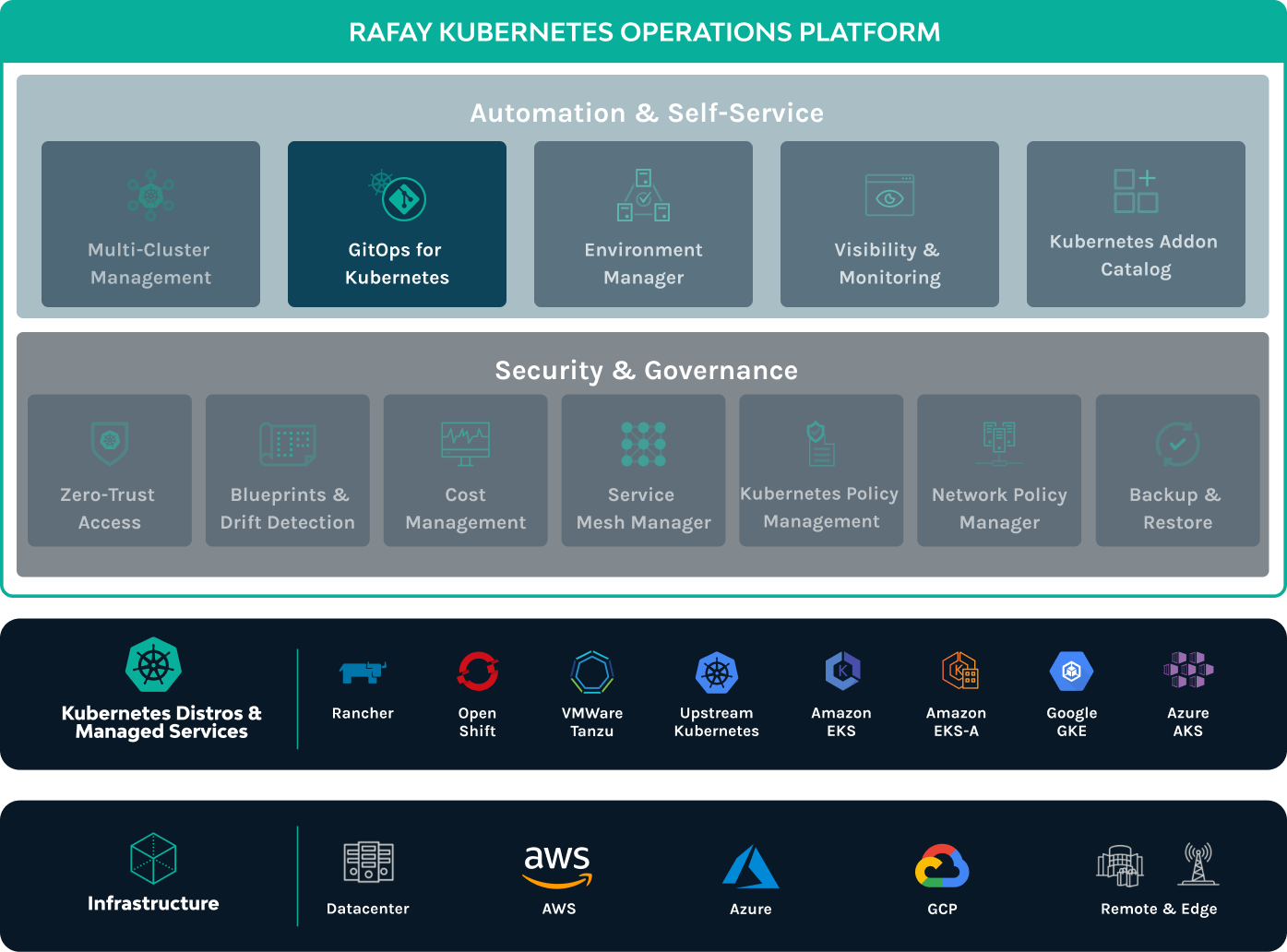1287x952 pixels.
Task: Select the Multi-Cluster Management label
Action: (x=150, y=264)
